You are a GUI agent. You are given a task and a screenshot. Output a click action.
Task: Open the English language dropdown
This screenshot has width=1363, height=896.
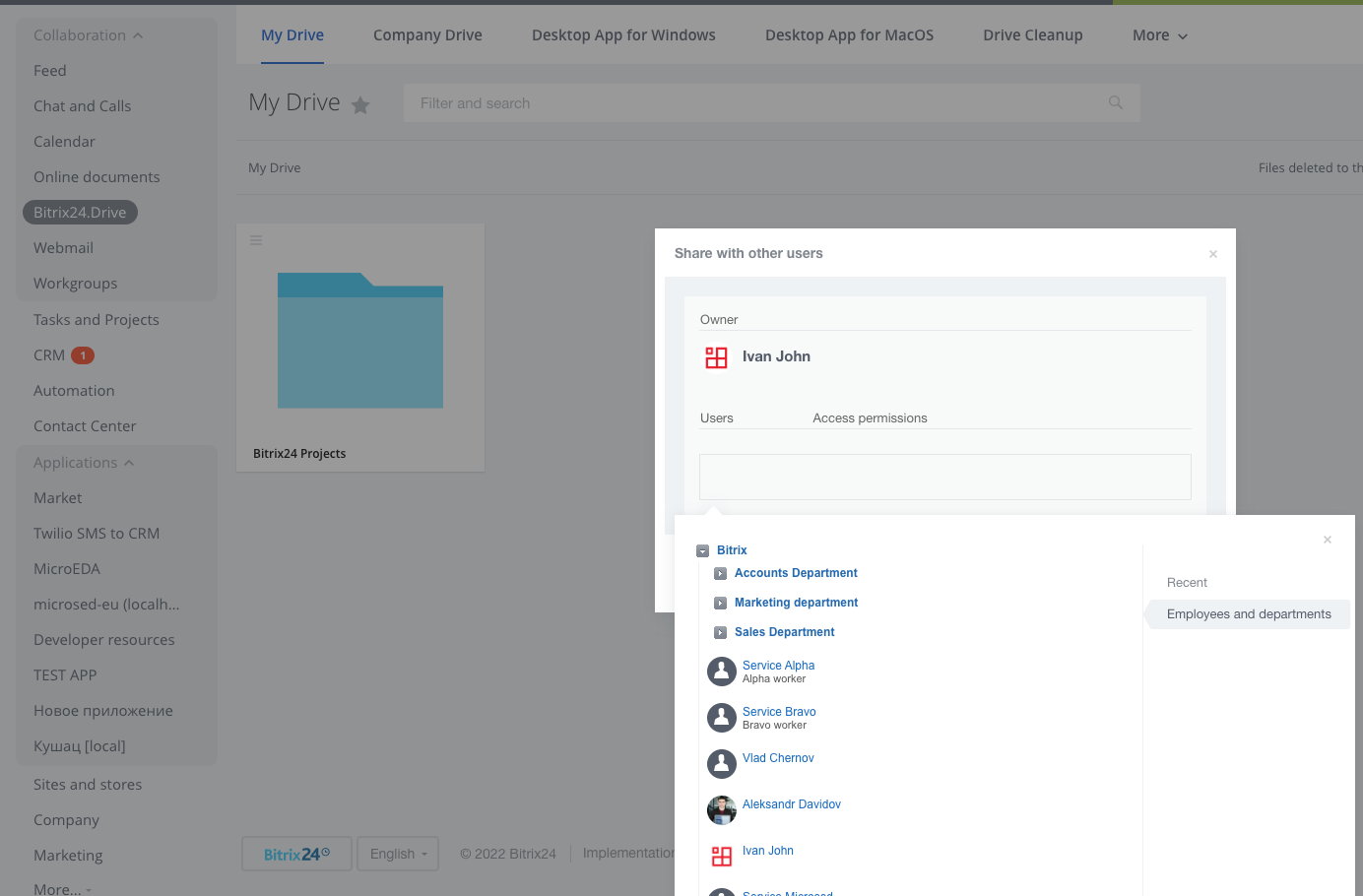(x=398, y=854)
